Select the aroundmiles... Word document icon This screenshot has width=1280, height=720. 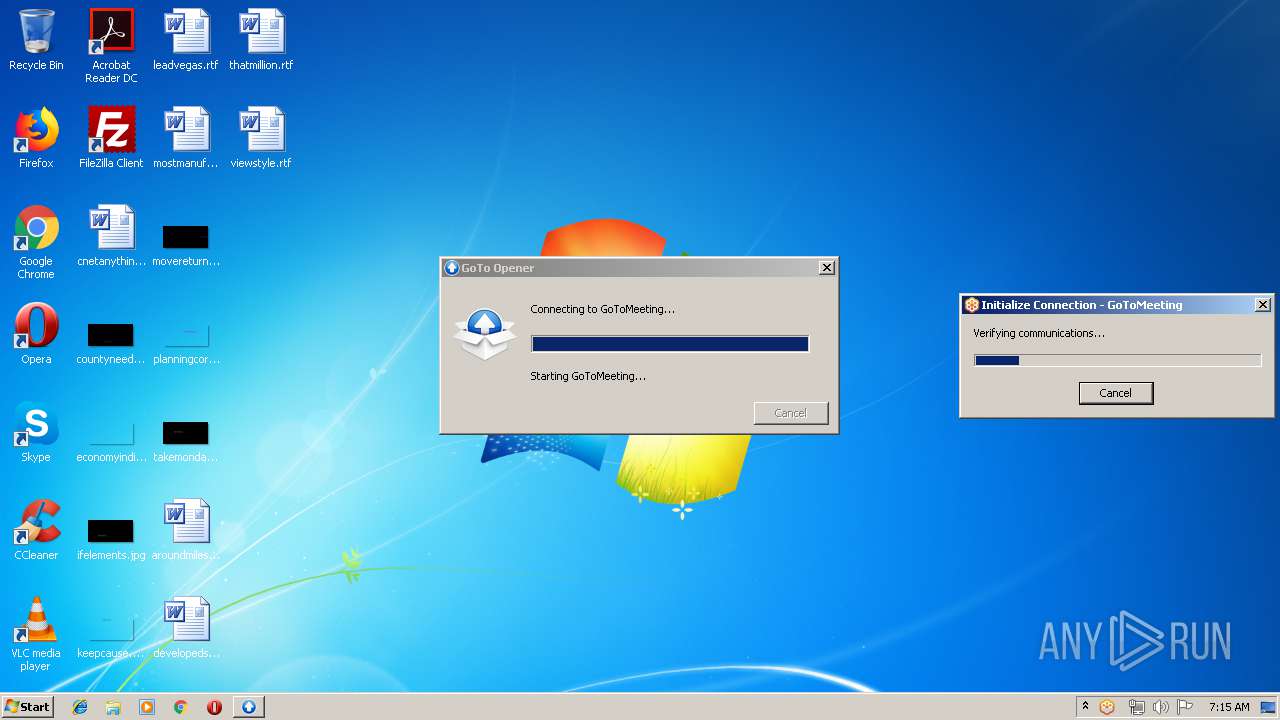(186, 530)
